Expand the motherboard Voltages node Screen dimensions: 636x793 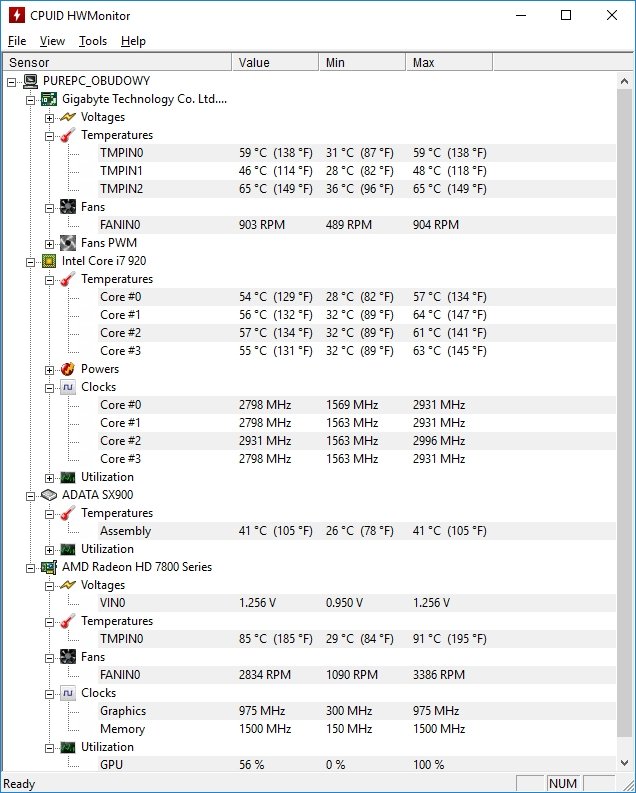coord(49,118)
